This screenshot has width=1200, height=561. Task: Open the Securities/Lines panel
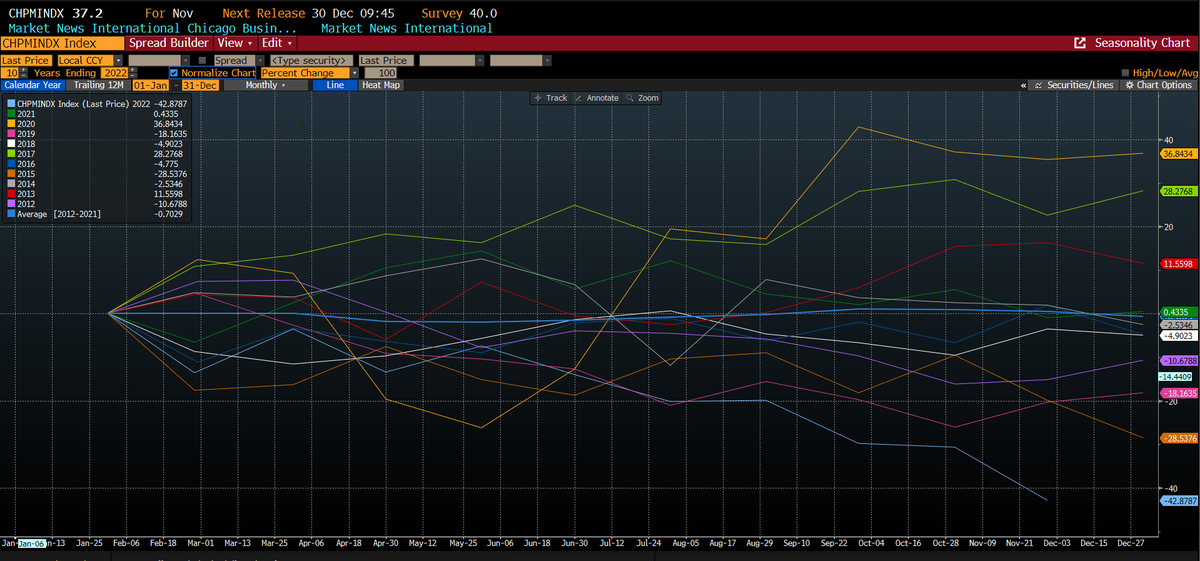click(x=1074, y=85)
